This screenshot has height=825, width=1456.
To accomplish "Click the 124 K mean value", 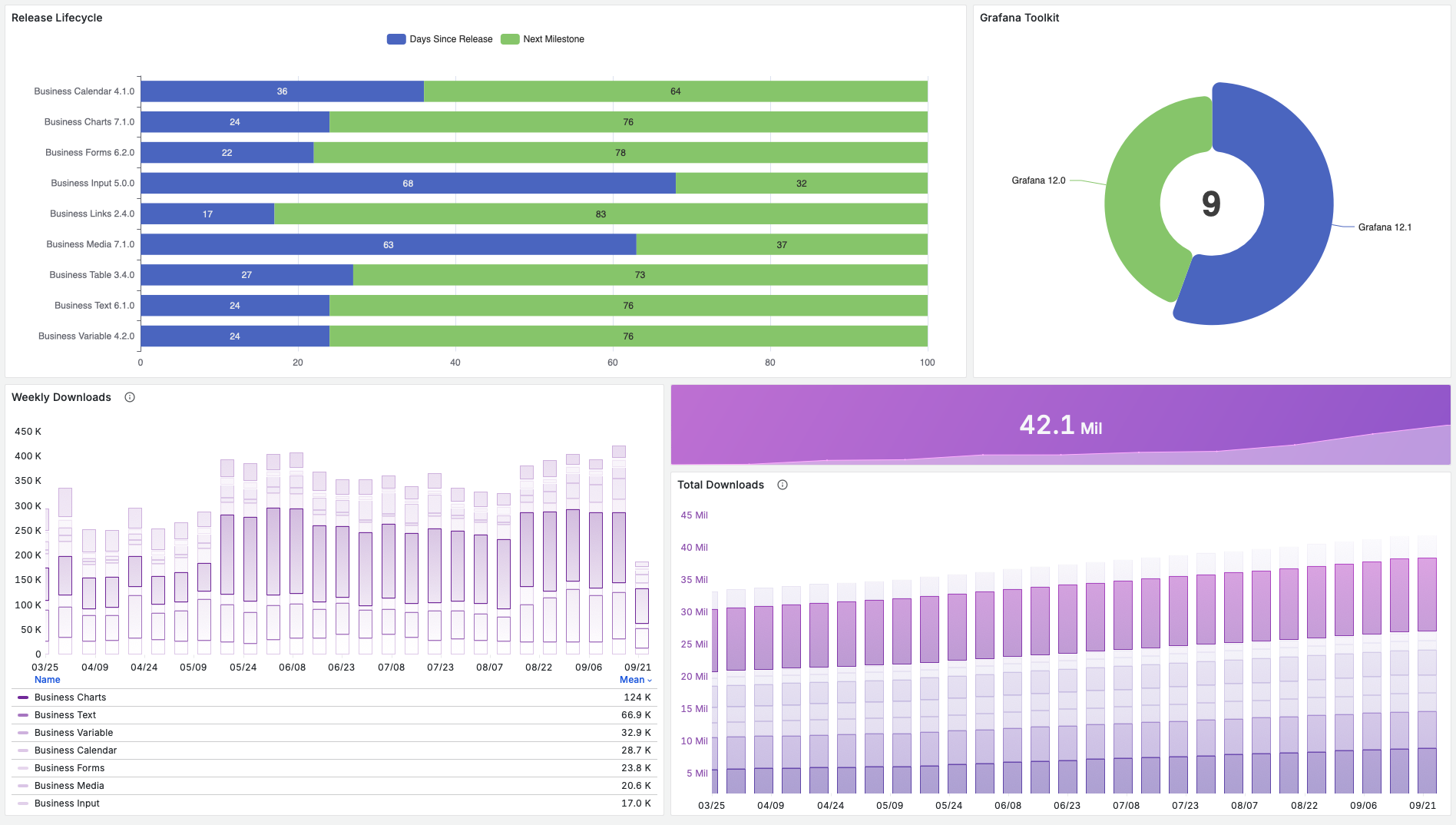I will pos(637,697).
